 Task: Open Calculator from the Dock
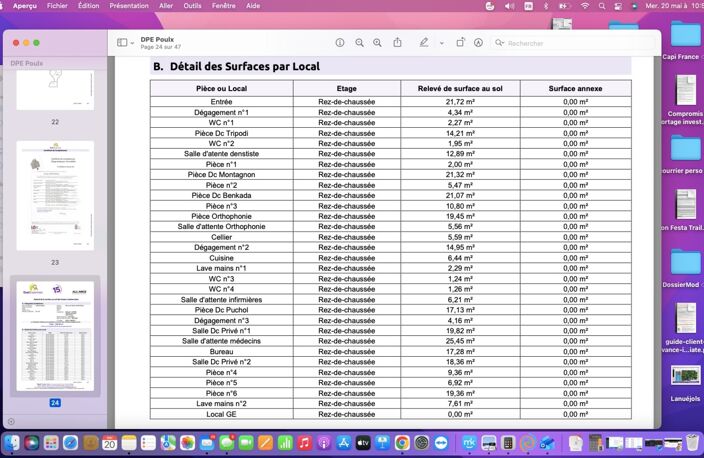click(508, 443)
